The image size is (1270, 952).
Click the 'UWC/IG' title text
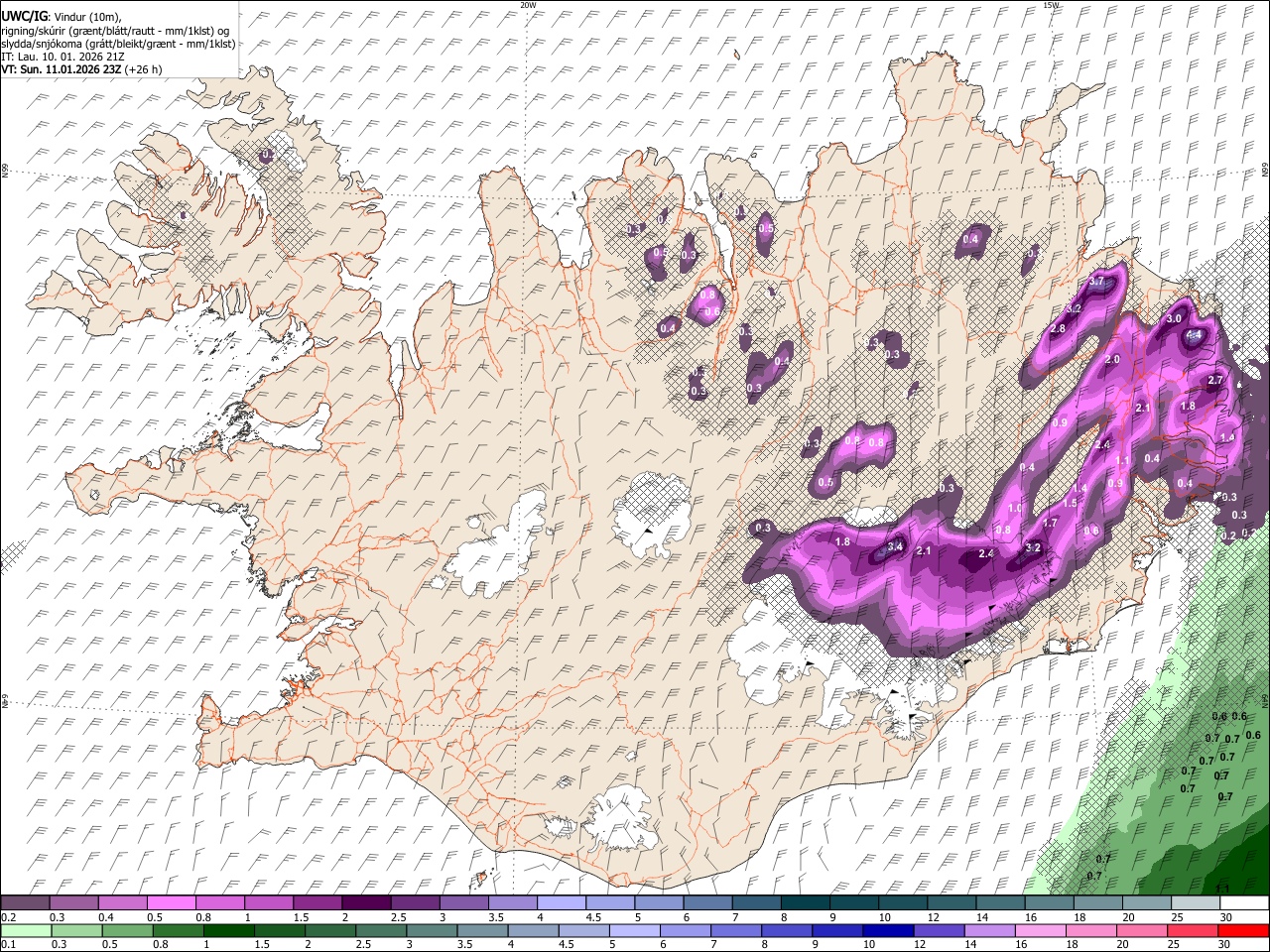click(x=24, y=17)
